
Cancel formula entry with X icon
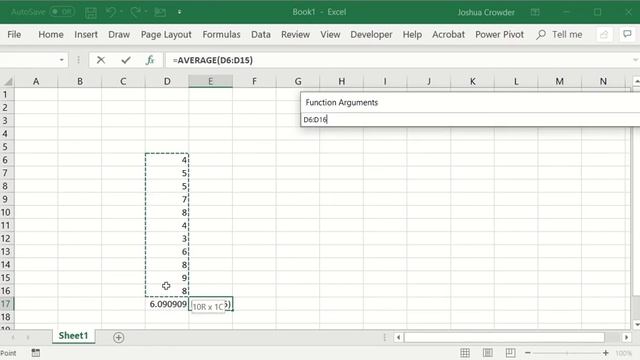click(x=101, y=60)
